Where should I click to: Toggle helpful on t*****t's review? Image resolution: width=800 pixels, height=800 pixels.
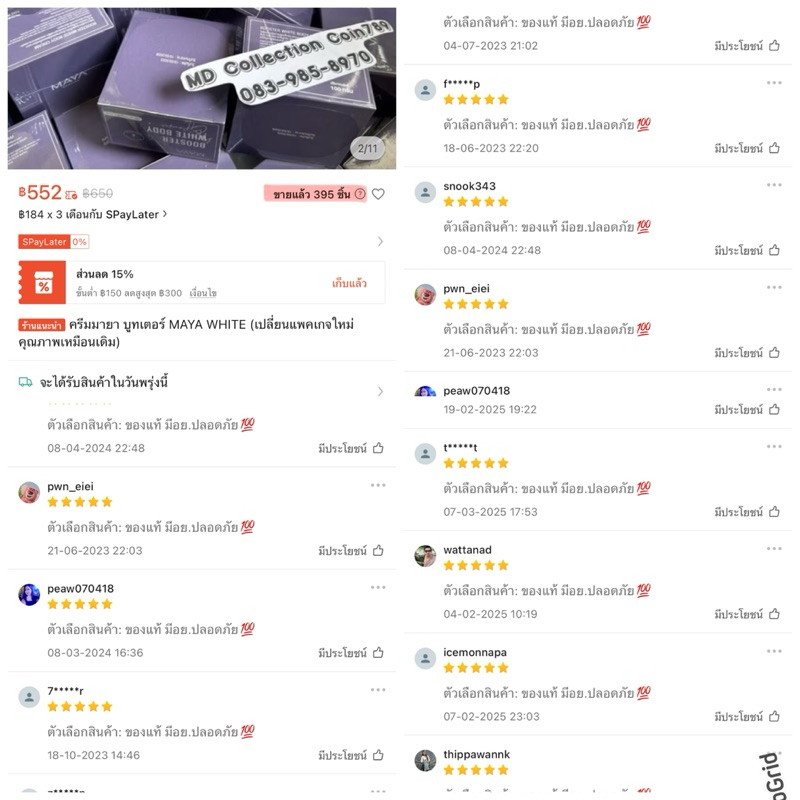tap(774, 512)
